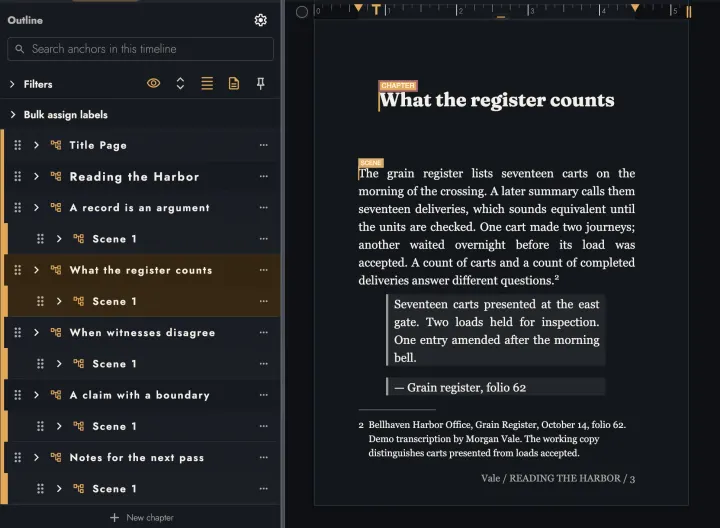Open more options for Reading the Harbor
Viewport: 720px width, 528px height.
264,176
